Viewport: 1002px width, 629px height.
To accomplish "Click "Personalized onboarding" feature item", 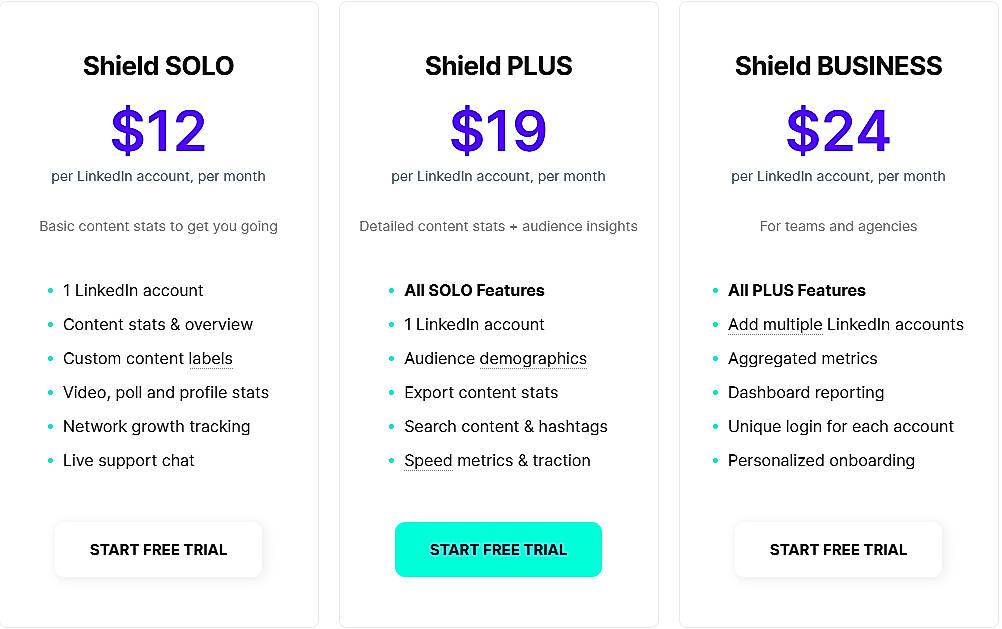I will (821, 460).
